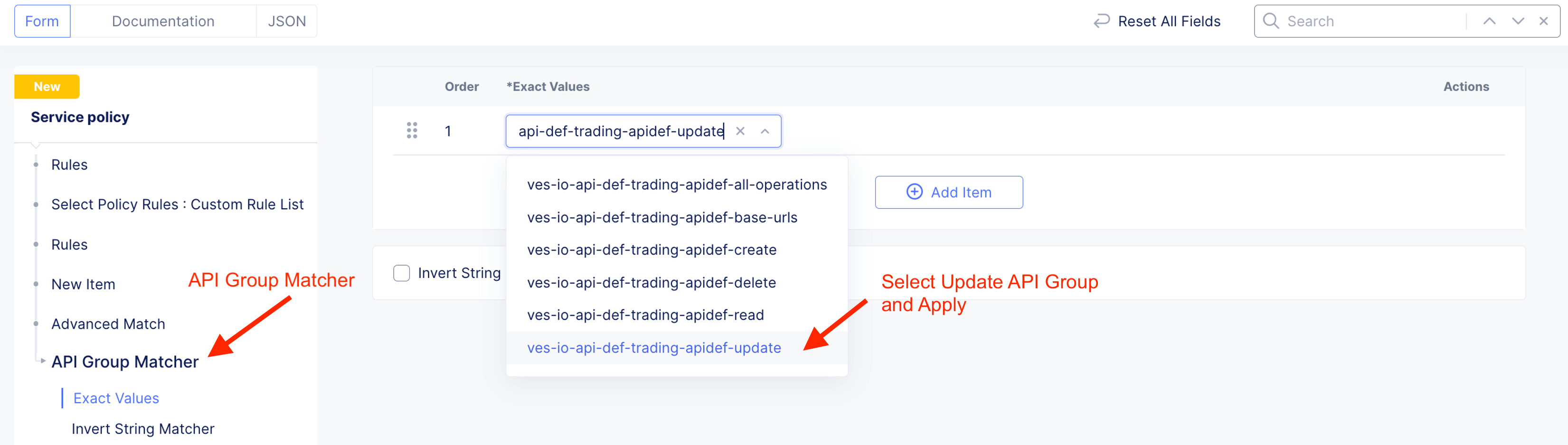Expand API Group Matcher tree node
Image resolution: width=1568 pixels, height=445 pixels.
tap(43, 361)
